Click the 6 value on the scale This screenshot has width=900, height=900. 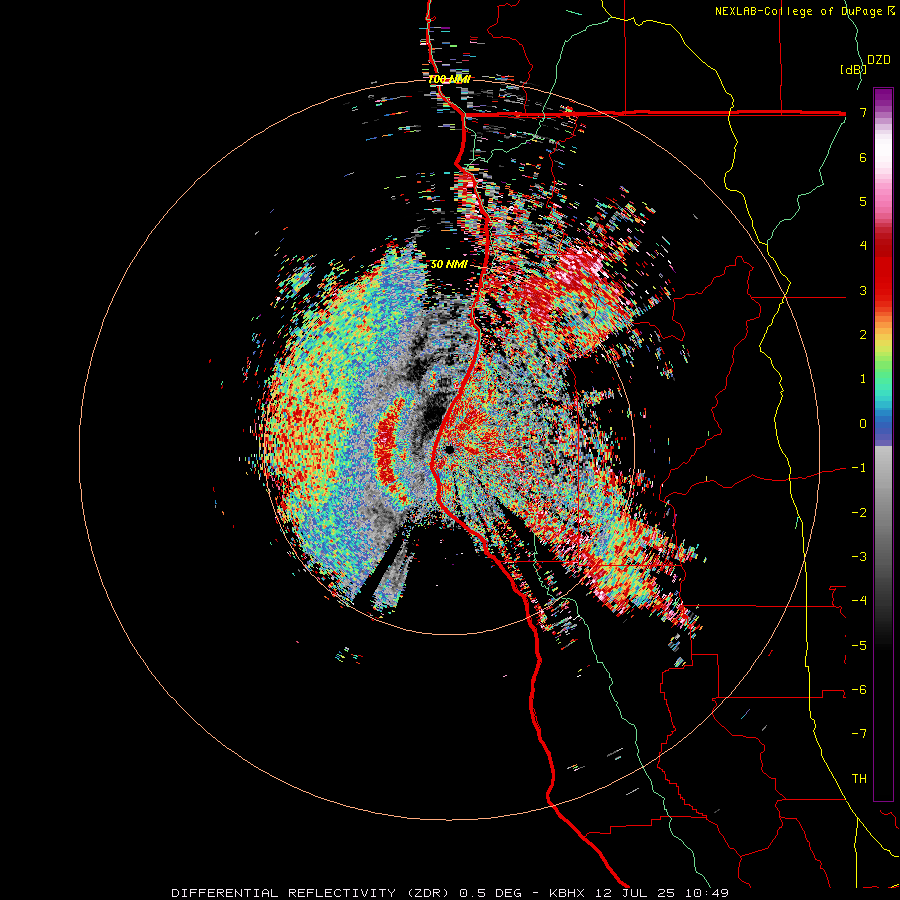(863, 157)
